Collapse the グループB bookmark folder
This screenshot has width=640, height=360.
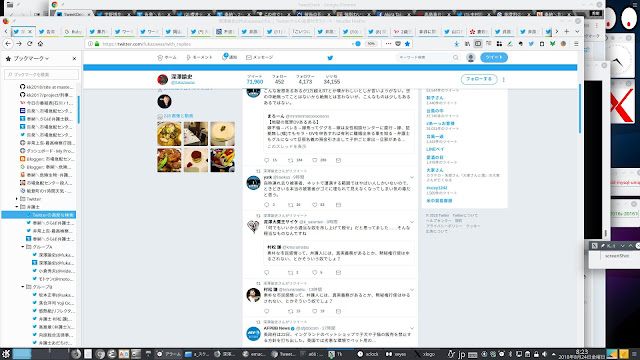pyautogui.click(x=23, y=287)
